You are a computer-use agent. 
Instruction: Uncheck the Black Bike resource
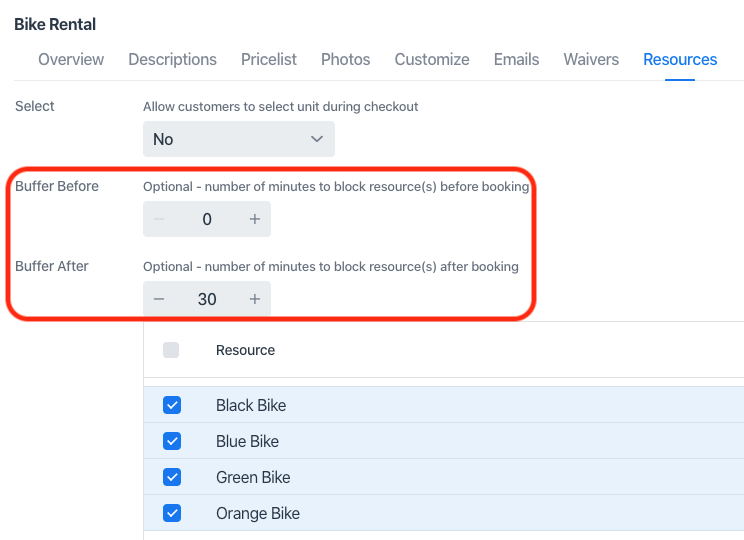coord(172,405)
